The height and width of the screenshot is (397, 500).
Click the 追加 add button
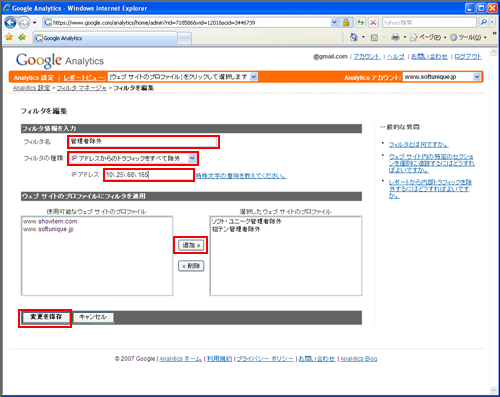pyautogui.click(x=191, y=245)
